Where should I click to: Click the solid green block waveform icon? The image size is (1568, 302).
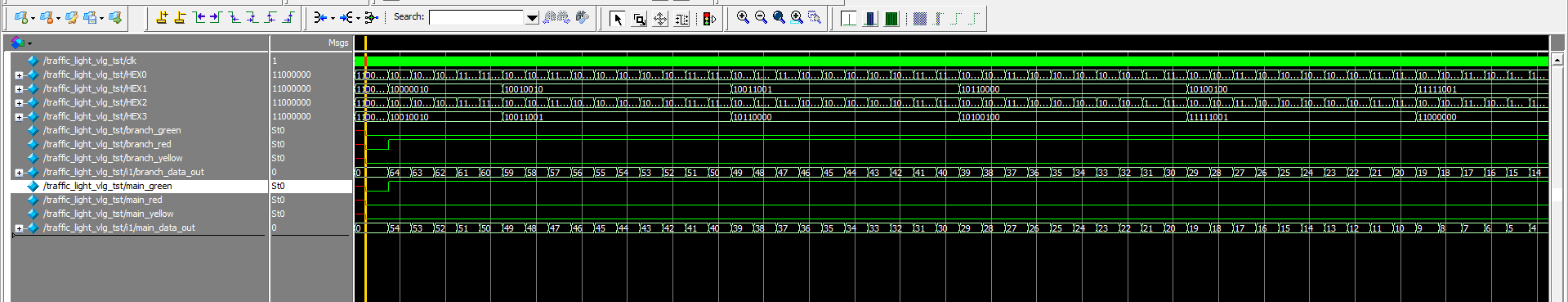[x=891, y=18]
